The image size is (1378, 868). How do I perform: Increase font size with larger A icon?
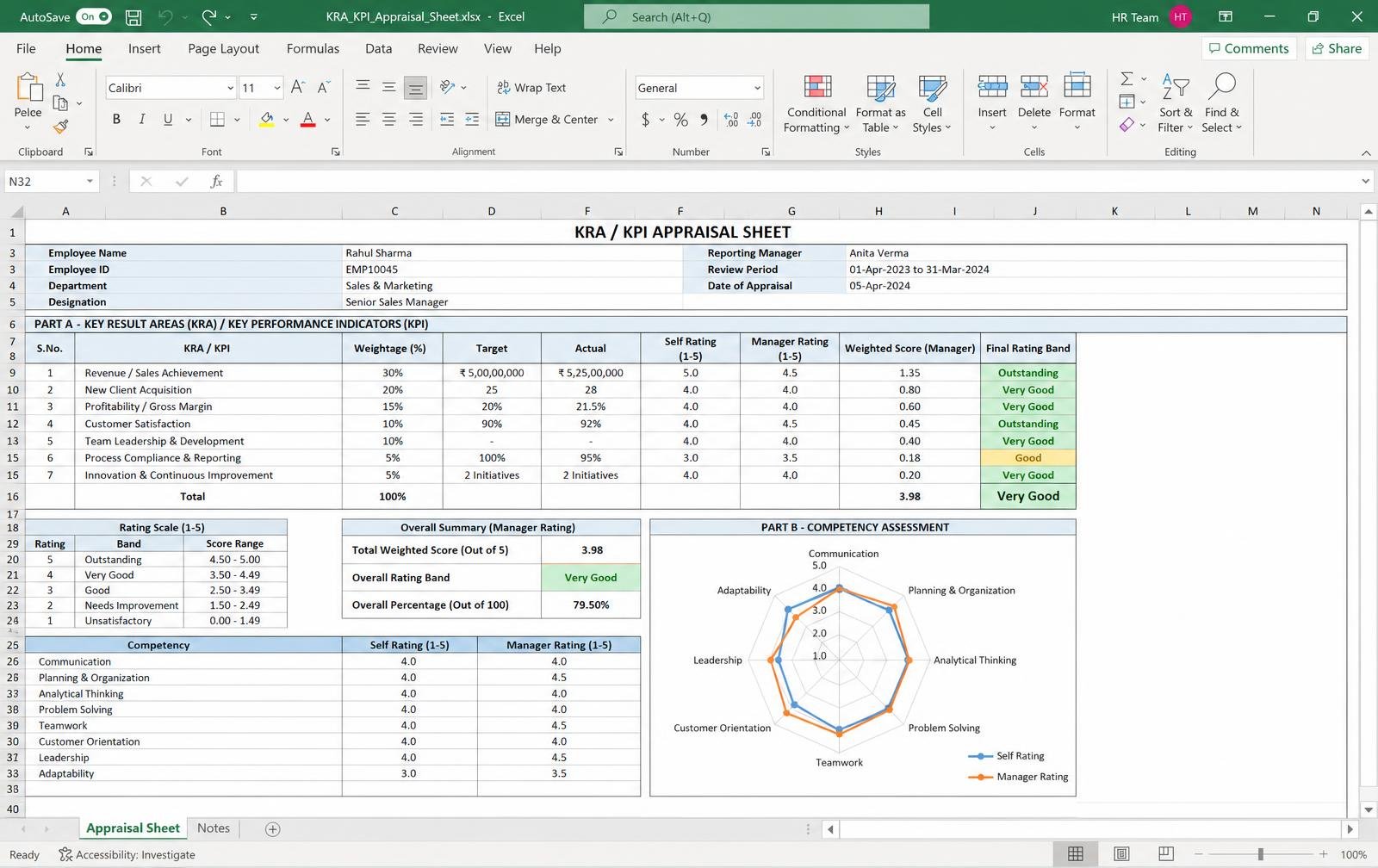click(x=298, y=87)
